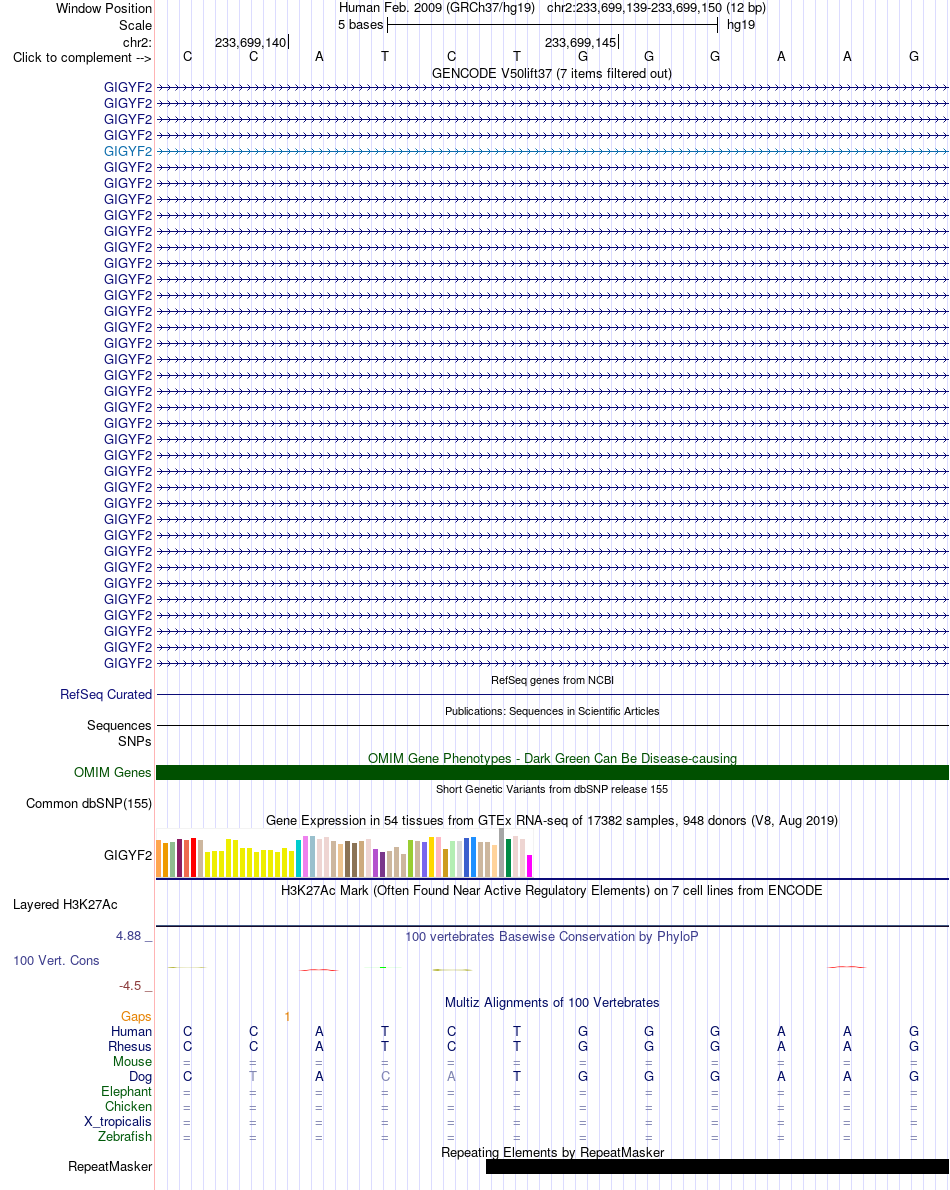Click the OMIM Genes track label

[x=112, y=772]
